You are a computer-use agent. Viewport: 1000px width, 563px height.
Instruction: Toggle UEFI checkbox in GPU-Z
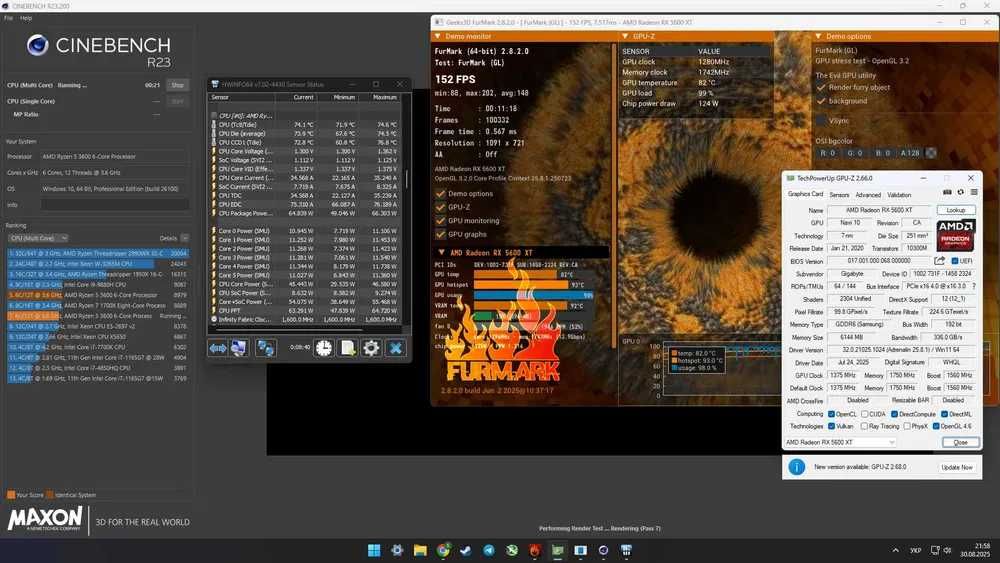pyautogui.click(x=955, y=261)
